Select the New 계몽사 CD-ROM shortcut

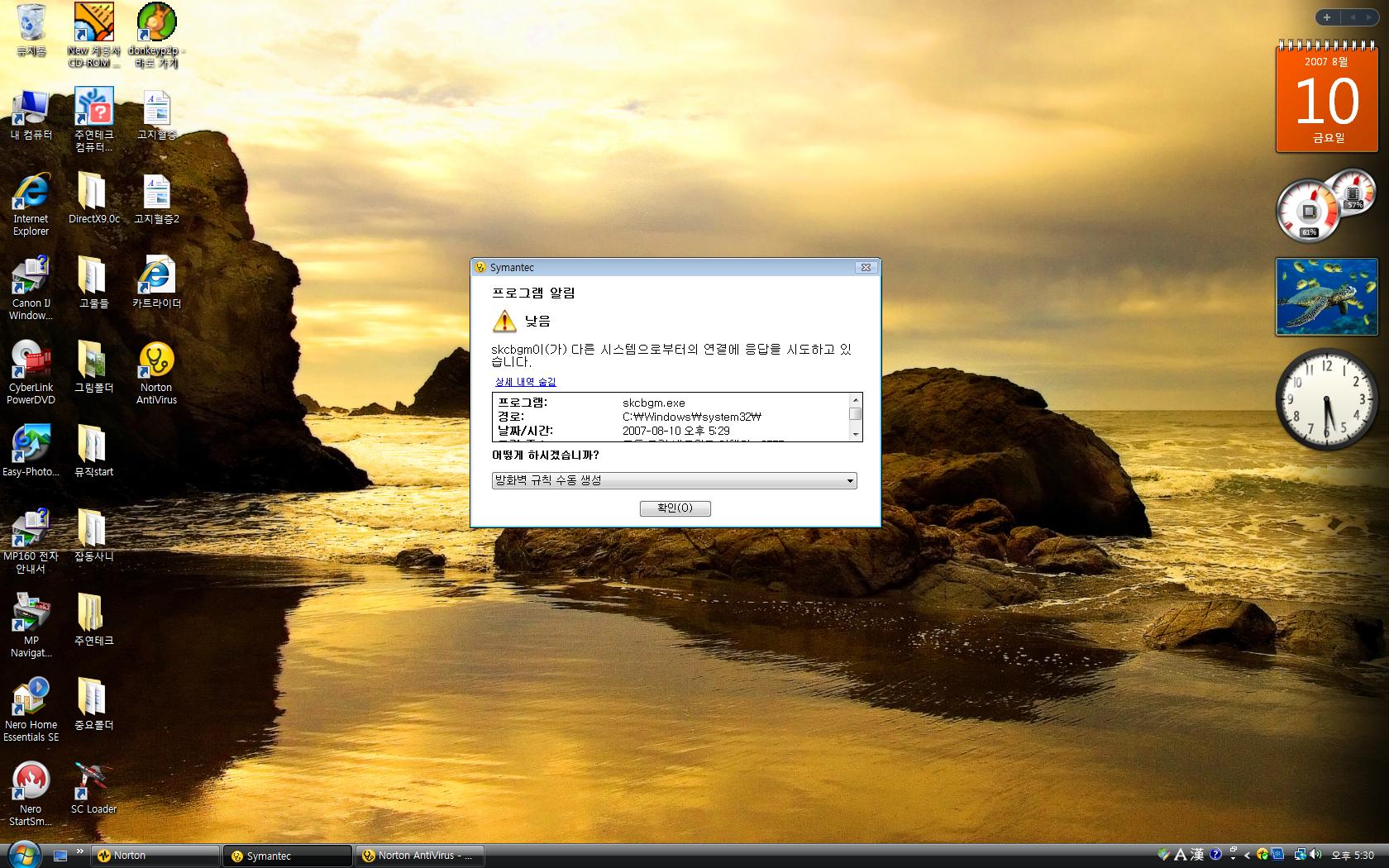click(93, 36)
